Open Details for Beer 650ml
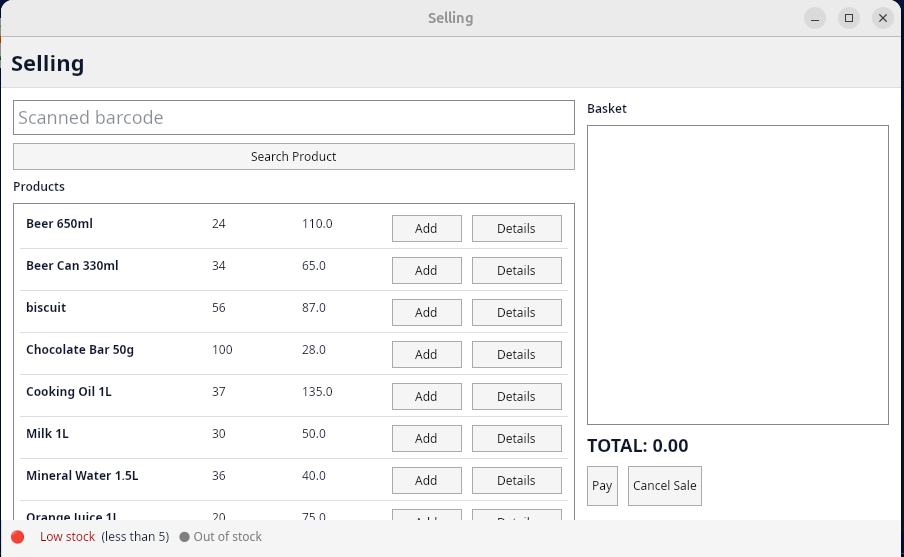 coord(516,228)
